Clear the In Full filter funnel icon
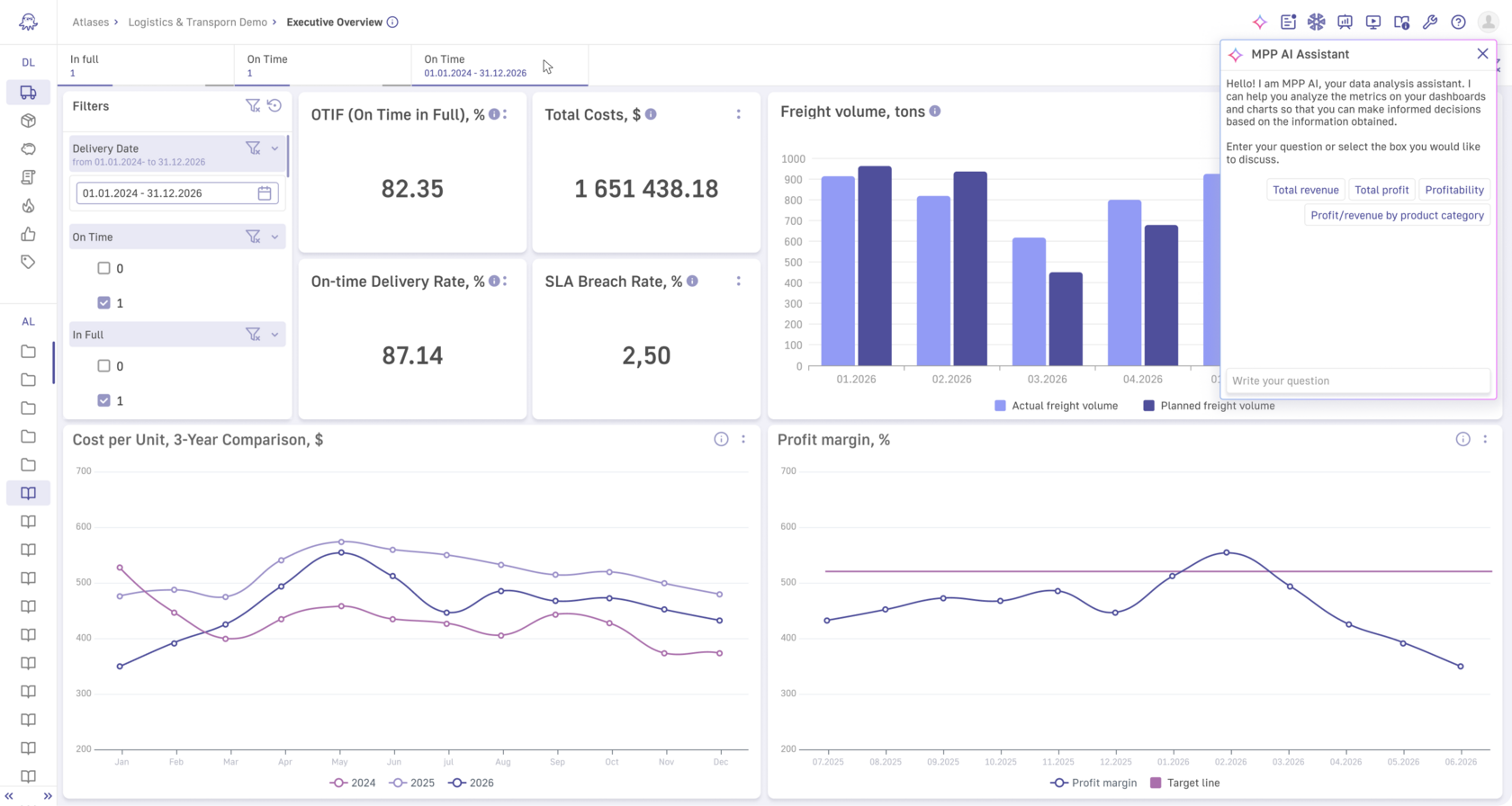1512x806 pixels. point(253,334)
